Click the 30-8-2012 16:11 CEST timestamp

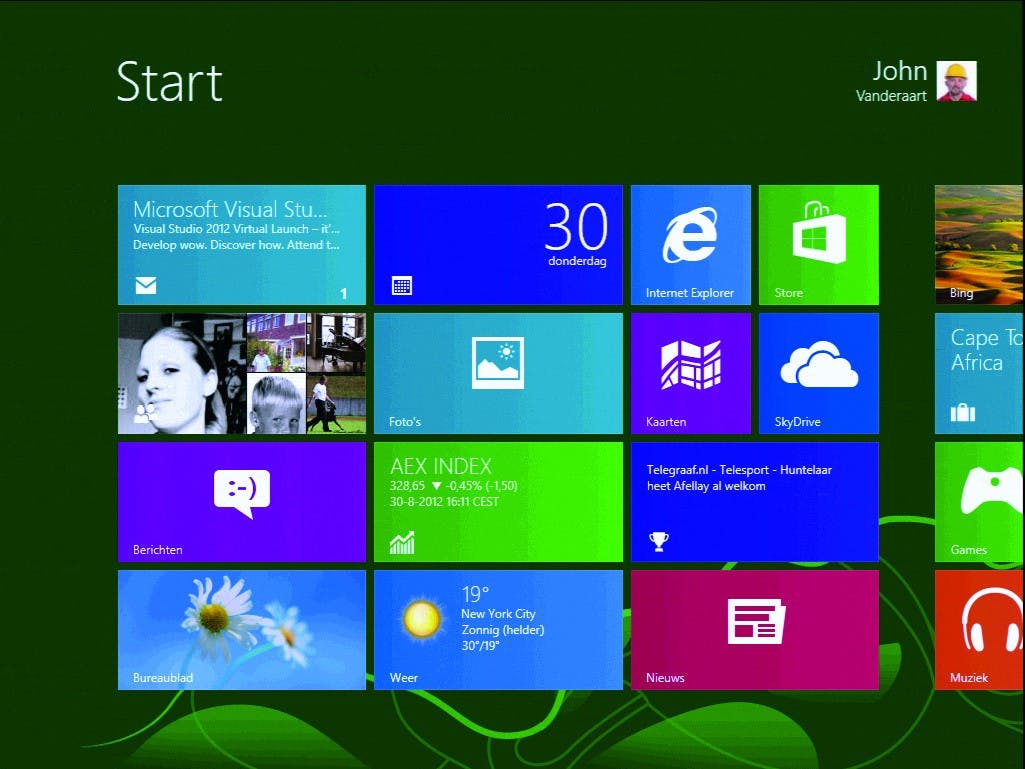(444, 502)
